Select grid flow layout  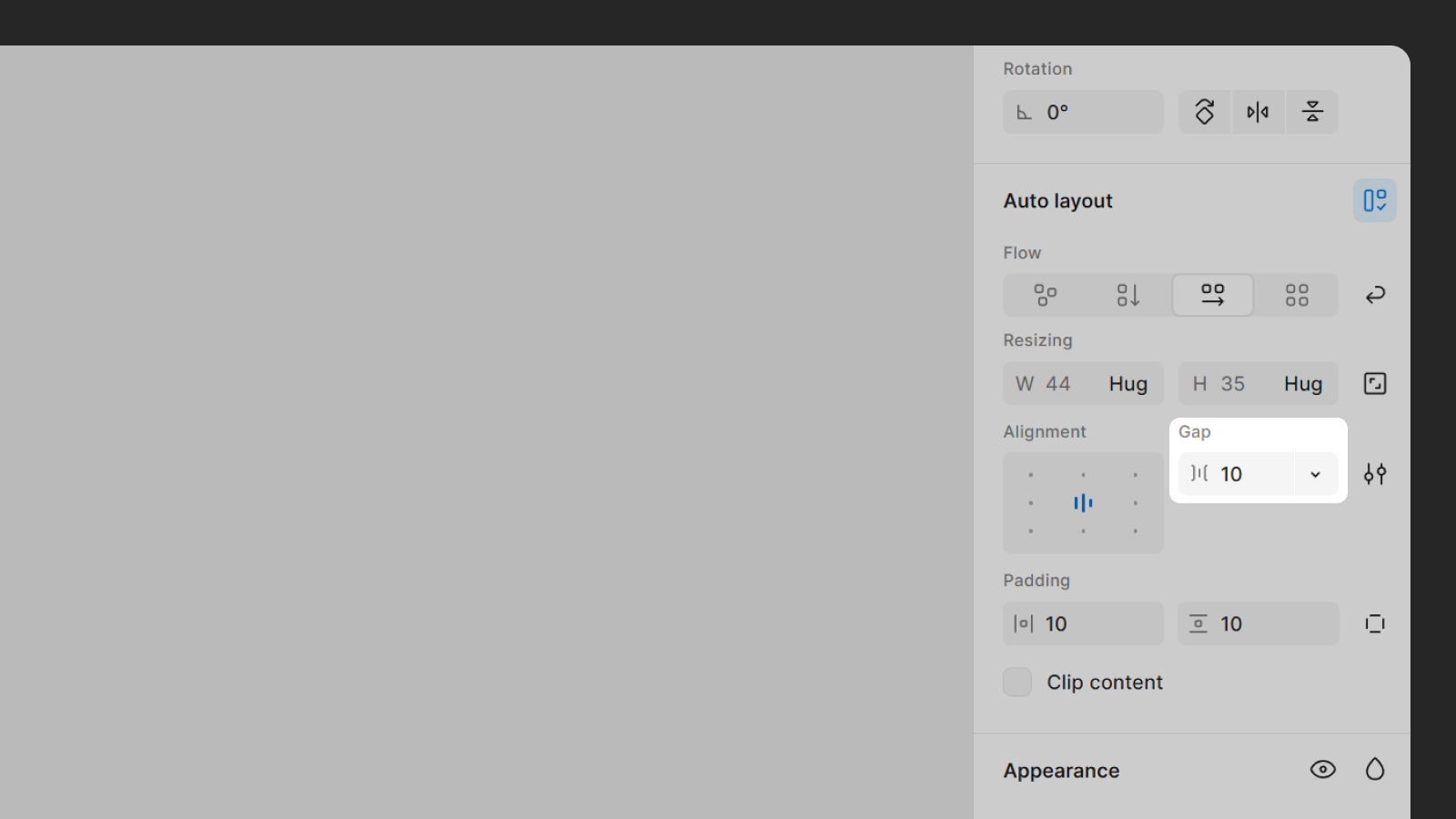[x=1296, y=295]
